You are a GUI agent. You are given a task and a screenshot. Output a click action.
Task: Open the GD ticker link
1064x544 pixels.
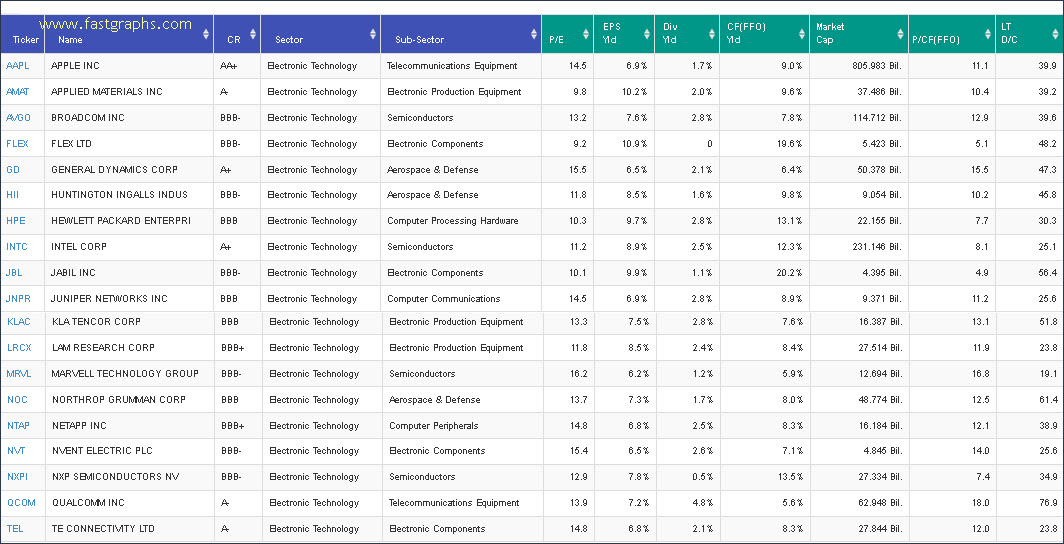[x=12, y=170]
